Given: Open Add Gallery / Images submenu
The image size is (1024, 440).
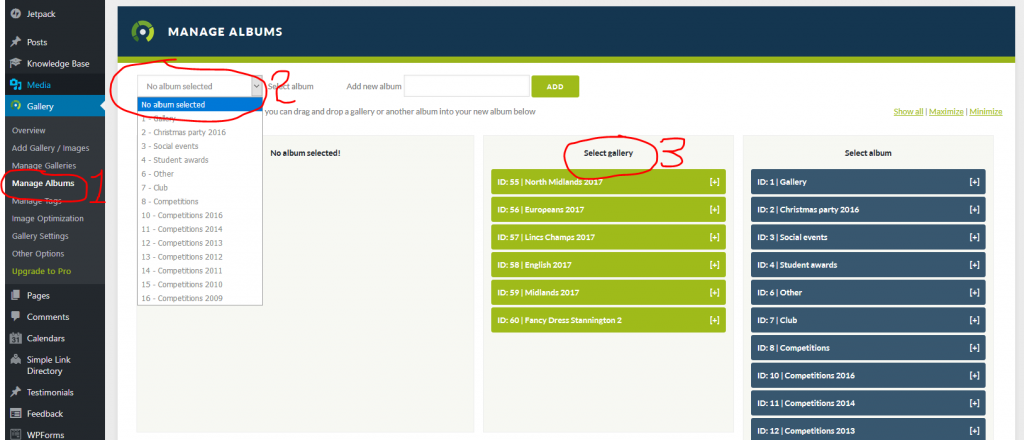Looking at the screenshot, I should (50, 148).
